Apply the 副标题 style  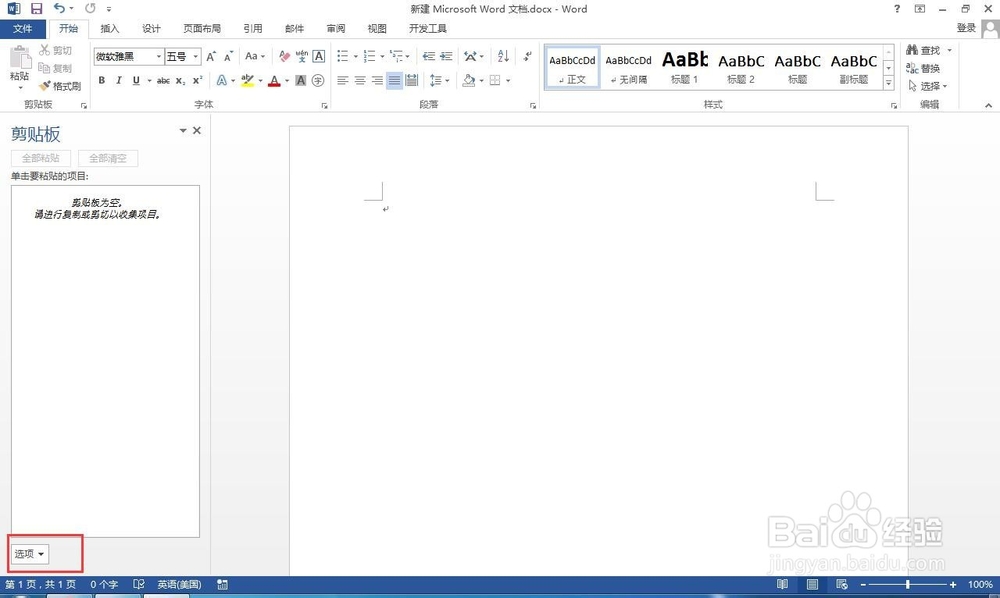(853, 68)
